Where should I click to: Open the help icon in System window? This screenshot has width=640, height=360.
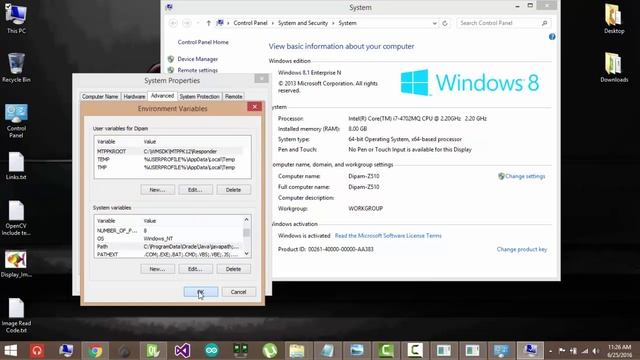click(552, 37)
